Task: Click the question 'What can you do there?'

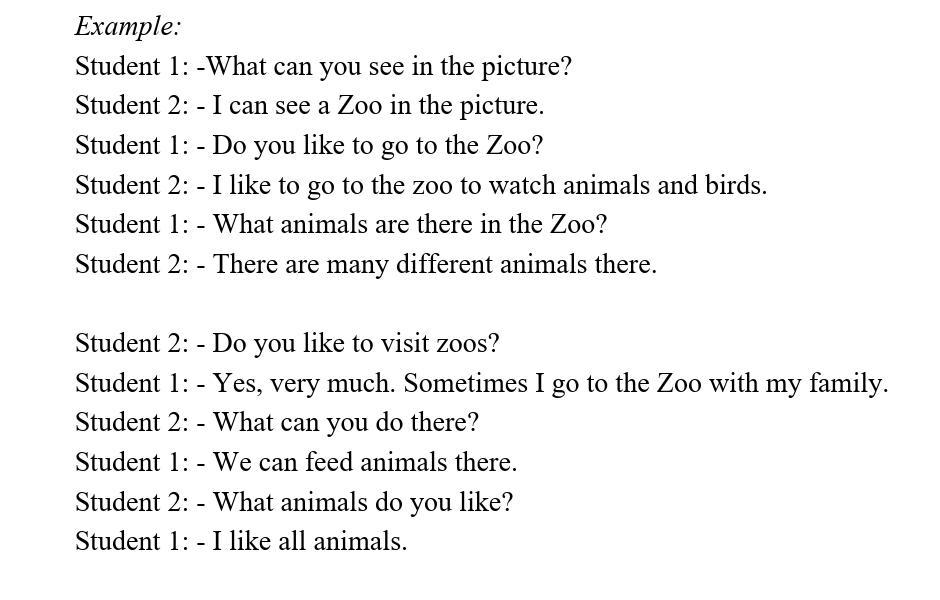Action: pos(346,423)
